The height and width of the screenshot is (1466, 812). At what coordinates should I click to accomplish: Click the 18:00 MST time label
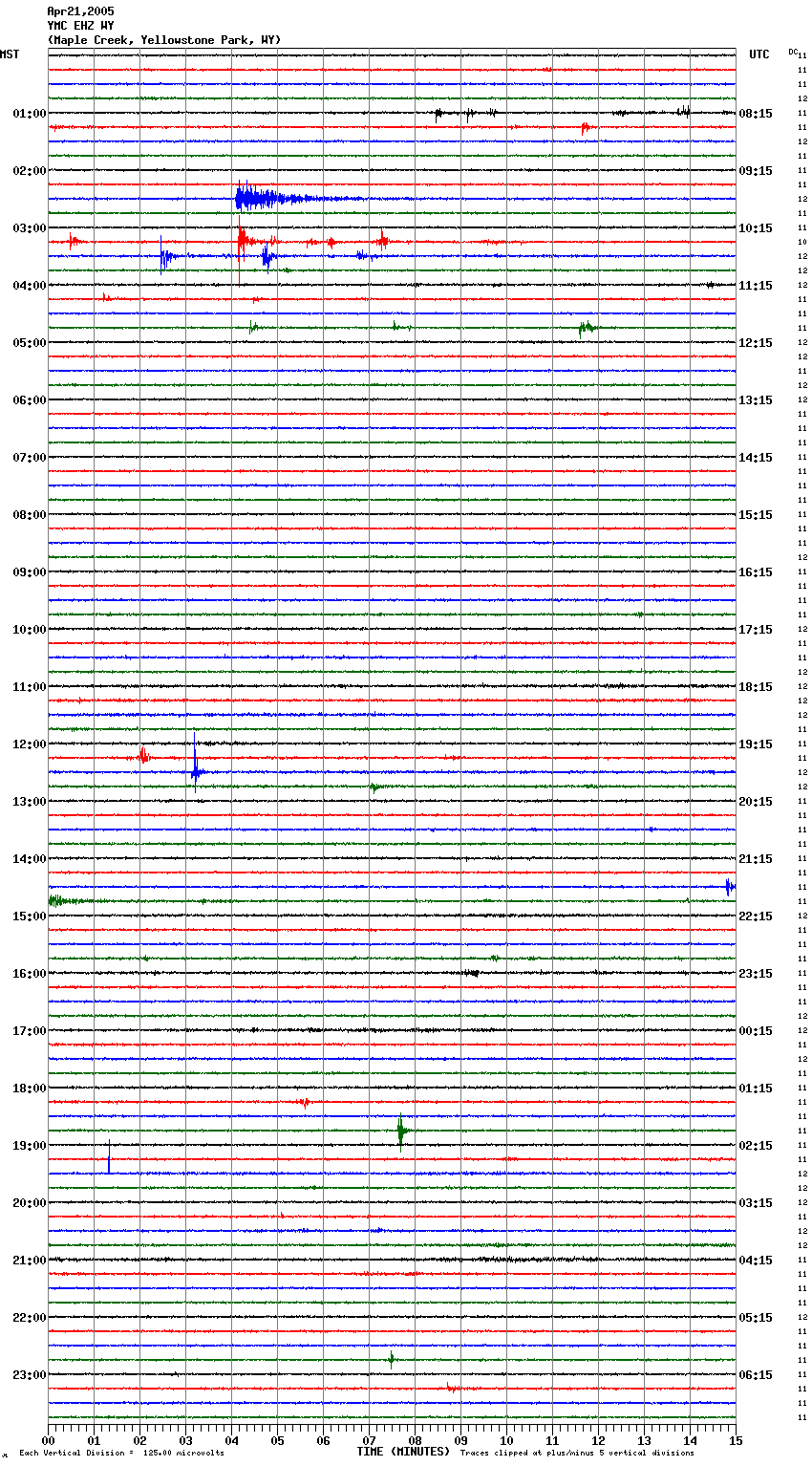coord(29,1089)
